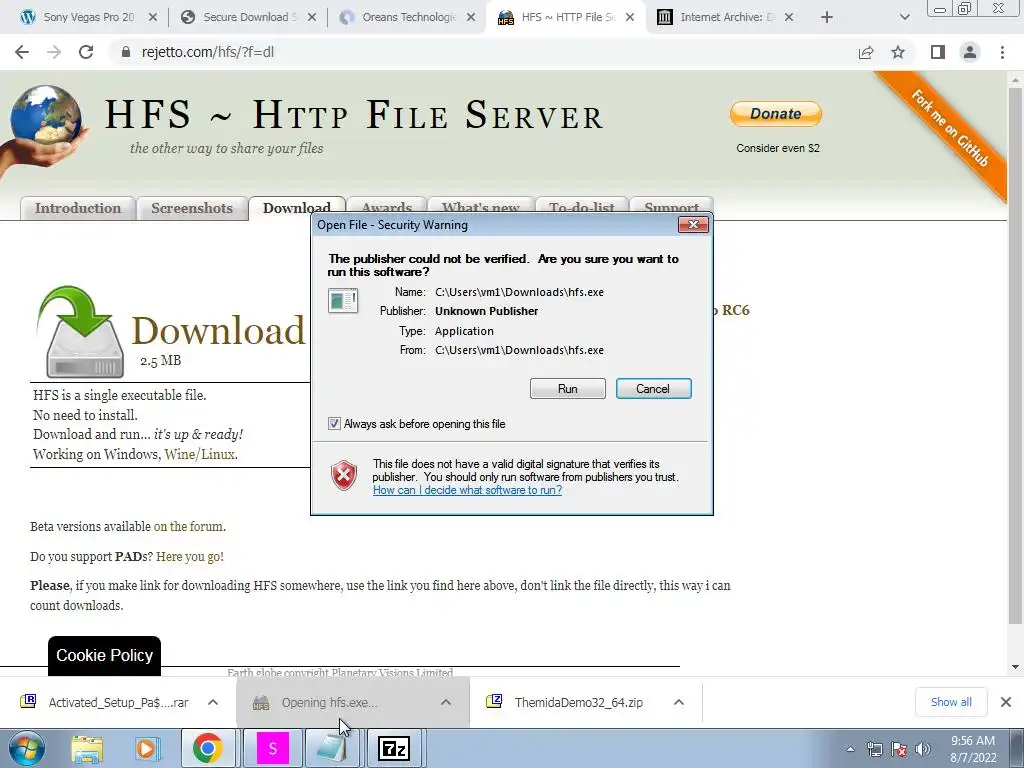Open the 'Here you go!' PAD link

point(189,557)
